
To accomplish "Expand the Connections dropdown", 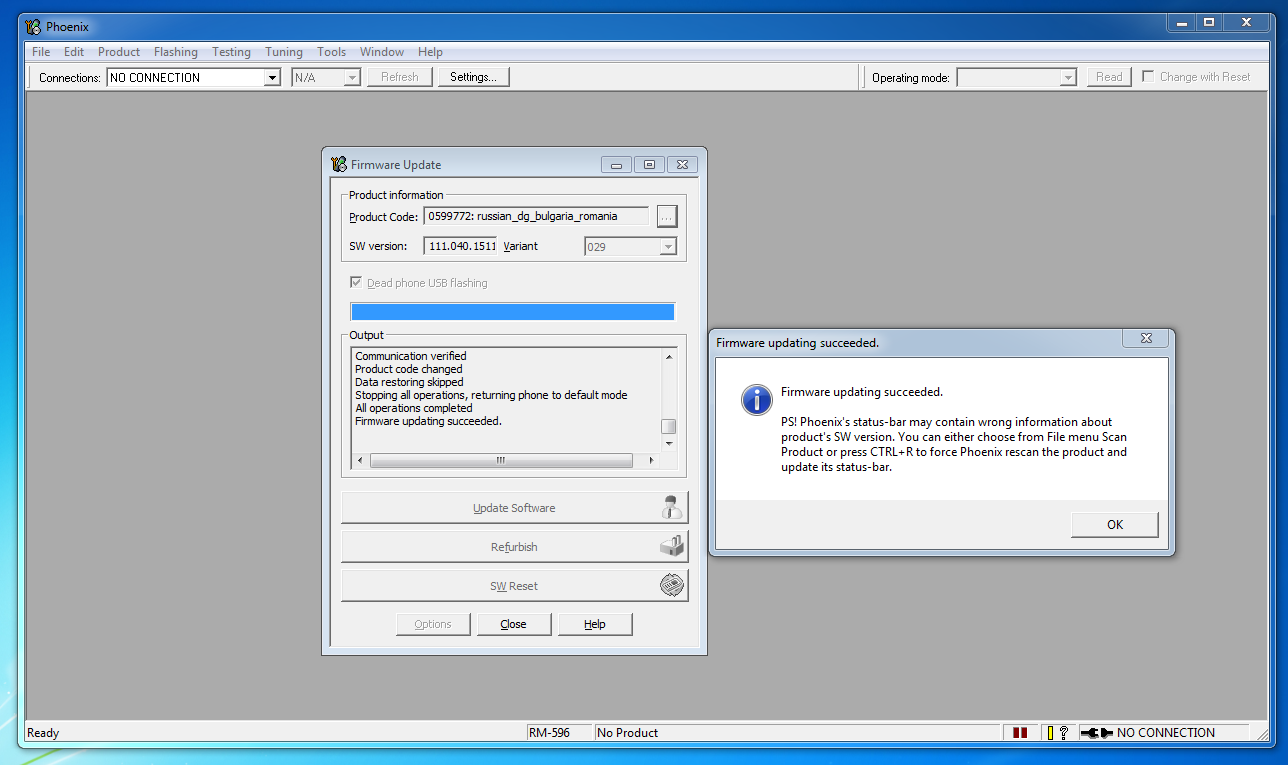I will coord(272,77).
